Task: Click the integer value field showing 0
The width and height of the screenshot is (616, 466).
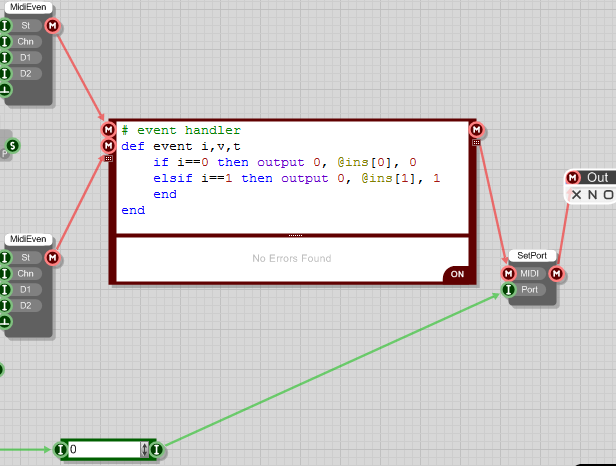Action: coord(104,450)
